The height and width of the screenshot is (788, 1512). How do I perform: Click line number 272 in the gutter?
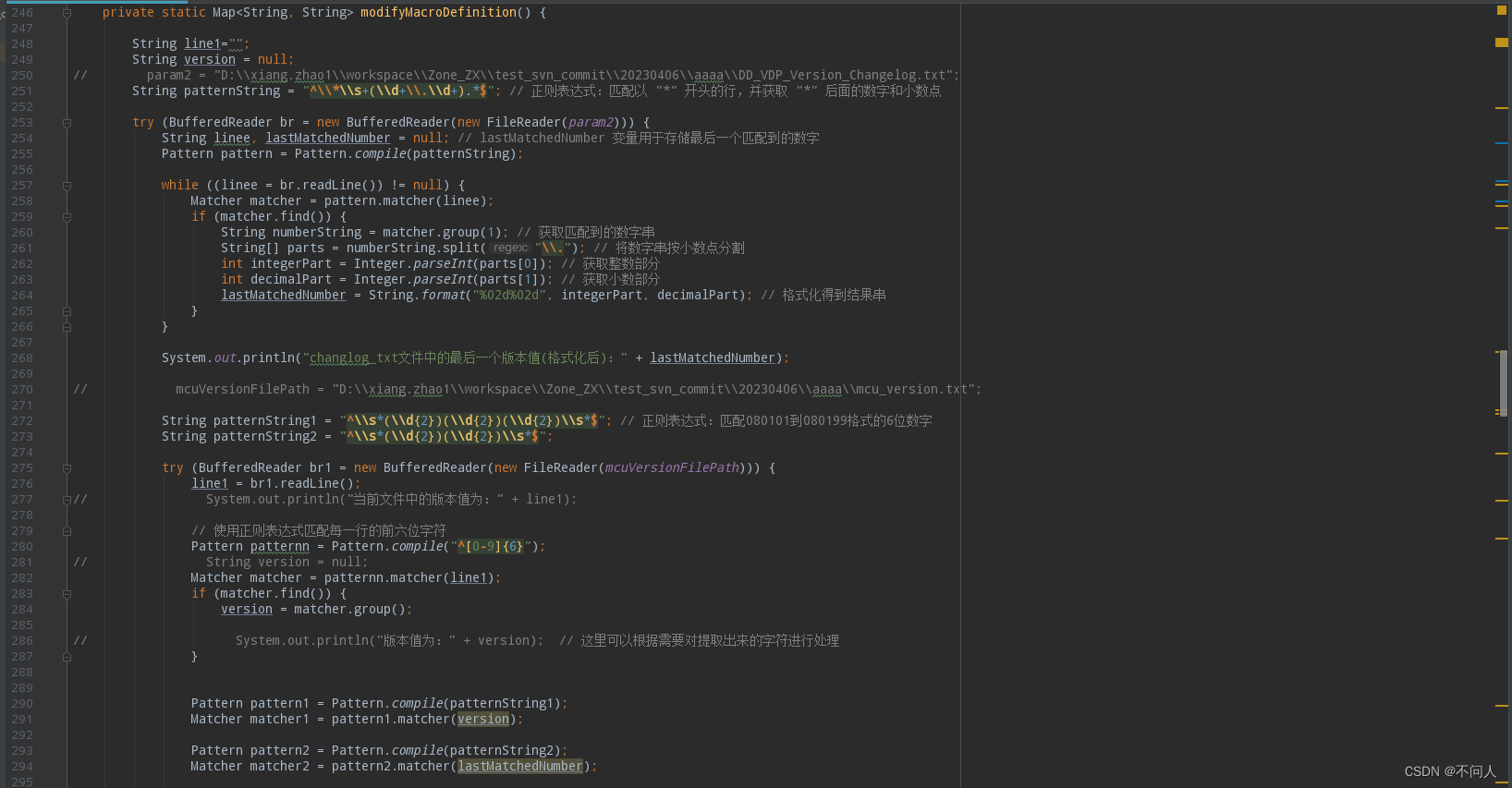point(22,421)
